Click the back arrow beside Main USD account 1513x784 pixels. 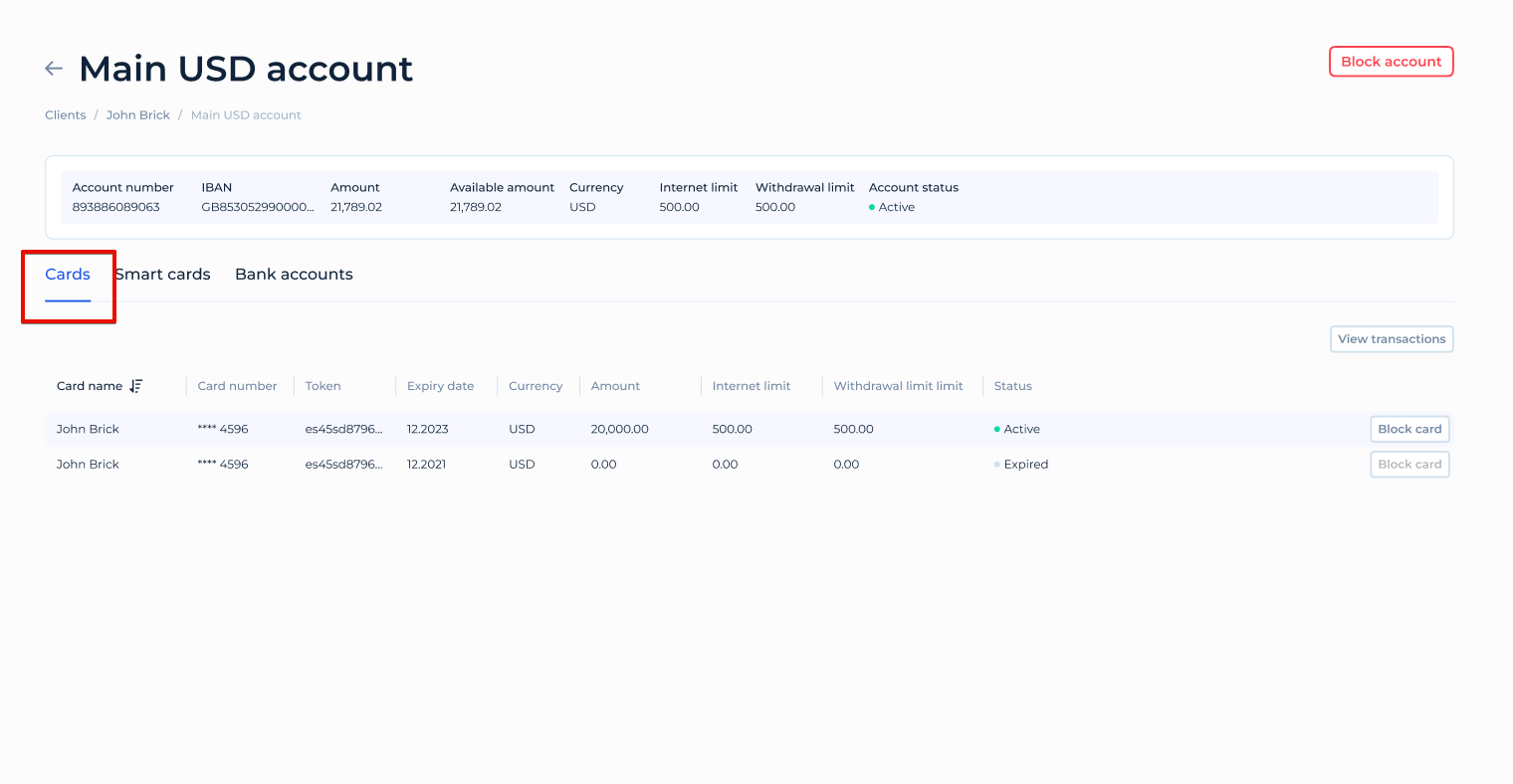coord(53,68)
